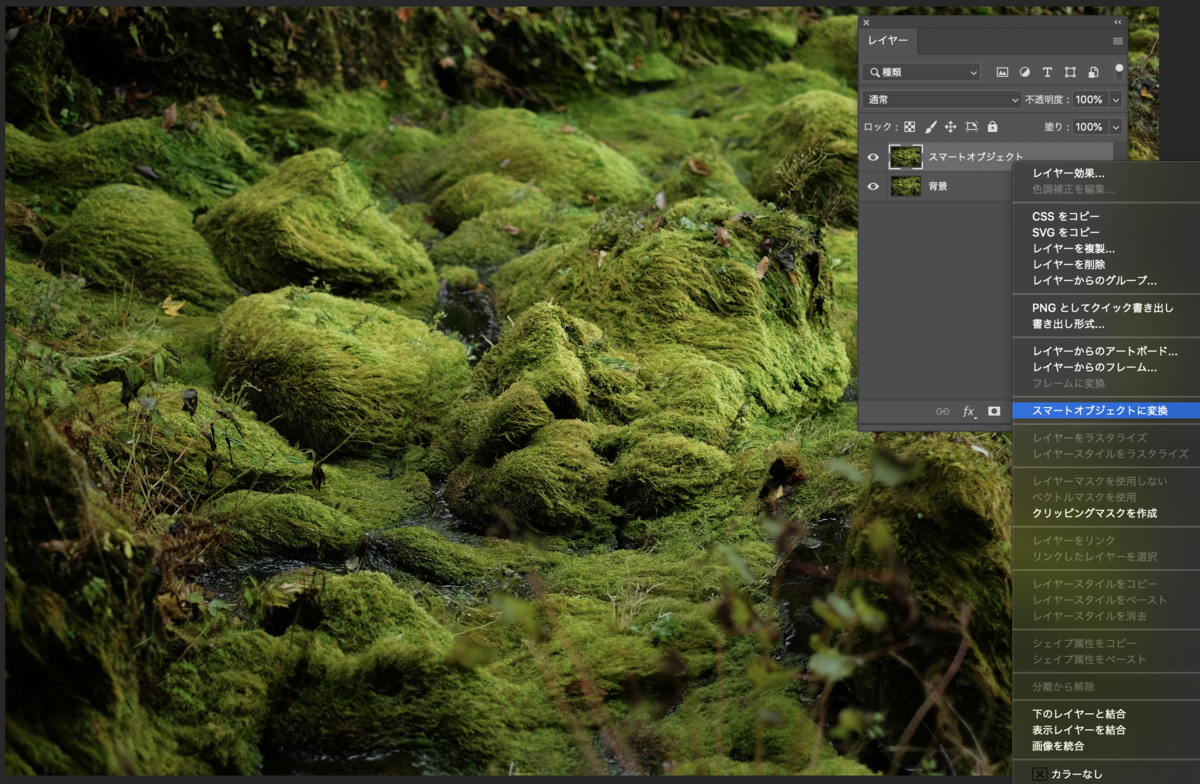Choose 書き出し形式... menu entry
The image size is (1200, 784).
pos(1068,324)
